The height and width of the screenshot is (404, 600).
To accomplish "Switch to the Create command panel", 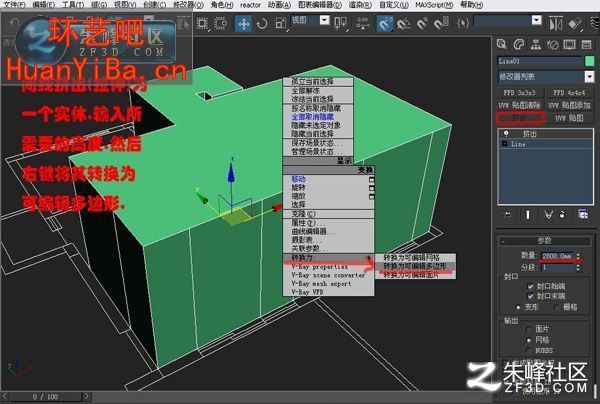I will click(502, 45).
